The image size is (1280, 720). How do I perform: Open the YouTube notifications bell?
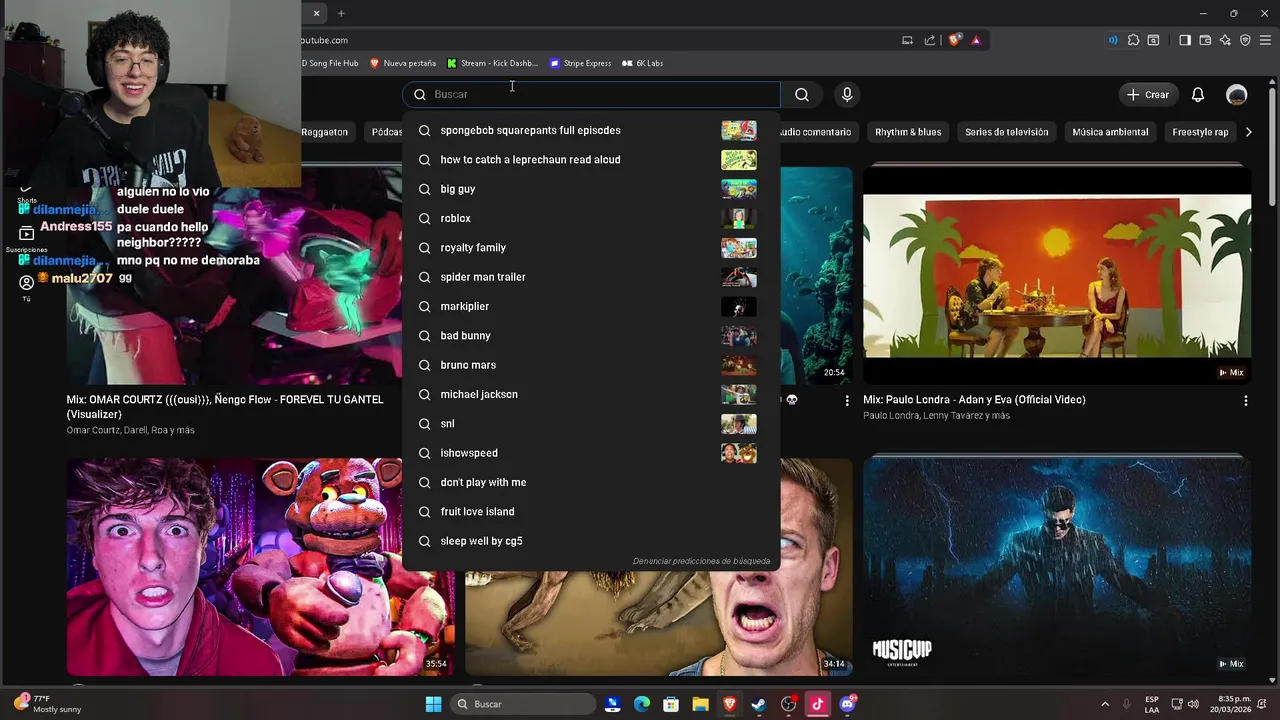pos(1197,94)
